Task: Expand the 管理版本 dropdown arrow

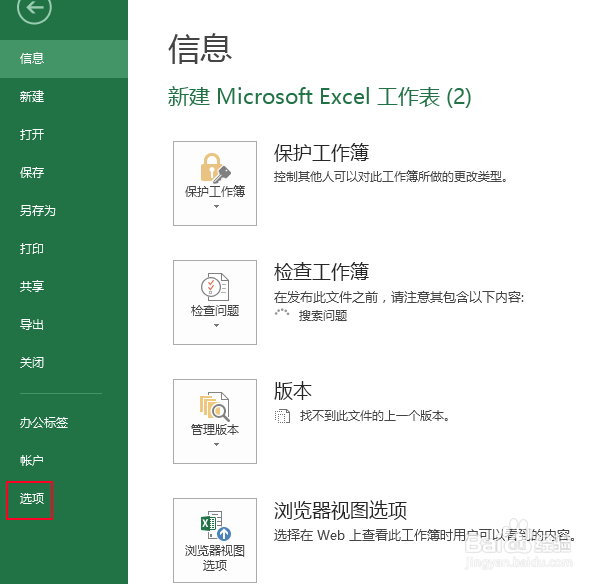Action: [216, 444]
